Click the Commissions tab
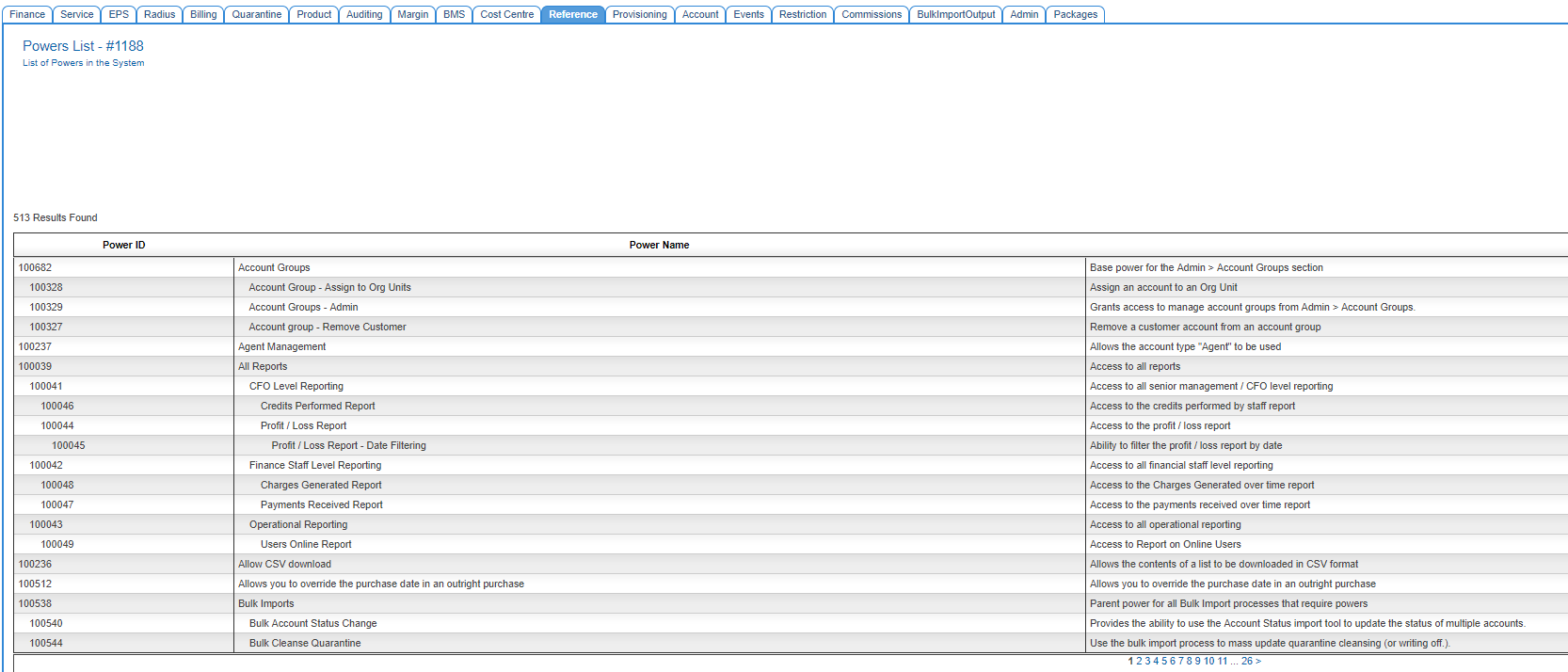The width and height of the screenshot is (1568, 672). pyautogui.click(x=871, y=14)
